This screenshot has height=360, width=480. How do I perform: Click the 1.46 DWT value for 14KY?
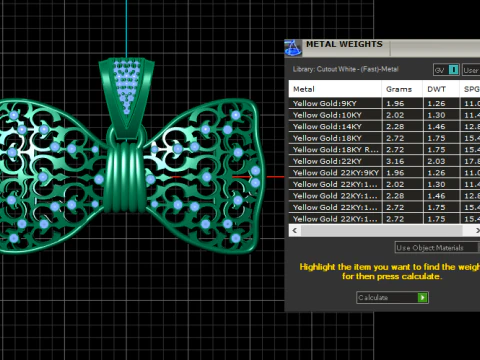coord(436,127)
